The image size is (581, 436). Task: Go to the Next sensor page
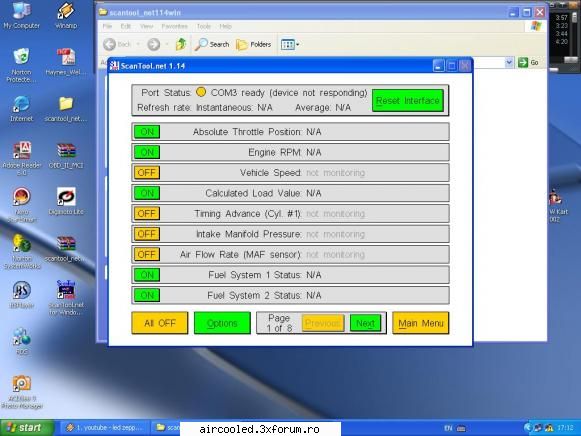click(365, 323)
